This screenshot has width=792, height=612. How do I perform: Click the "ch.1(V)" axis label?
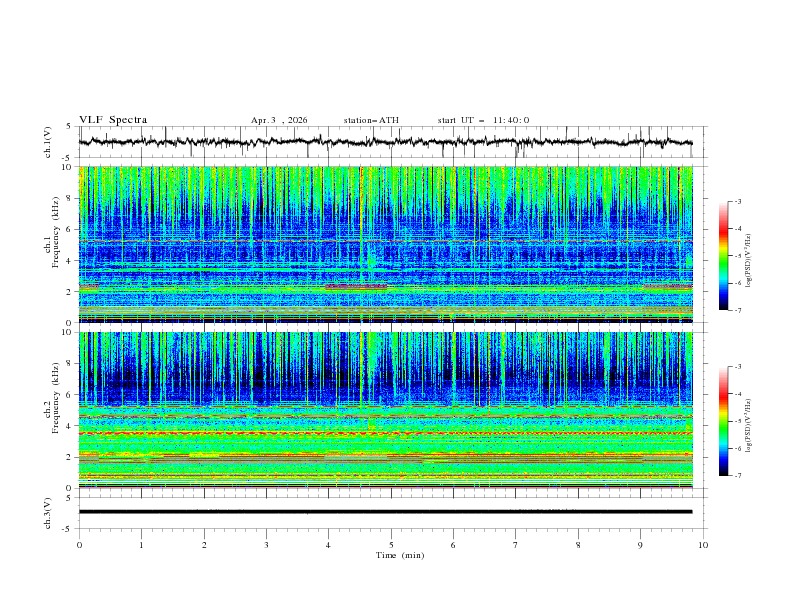[x=48, y=142]
